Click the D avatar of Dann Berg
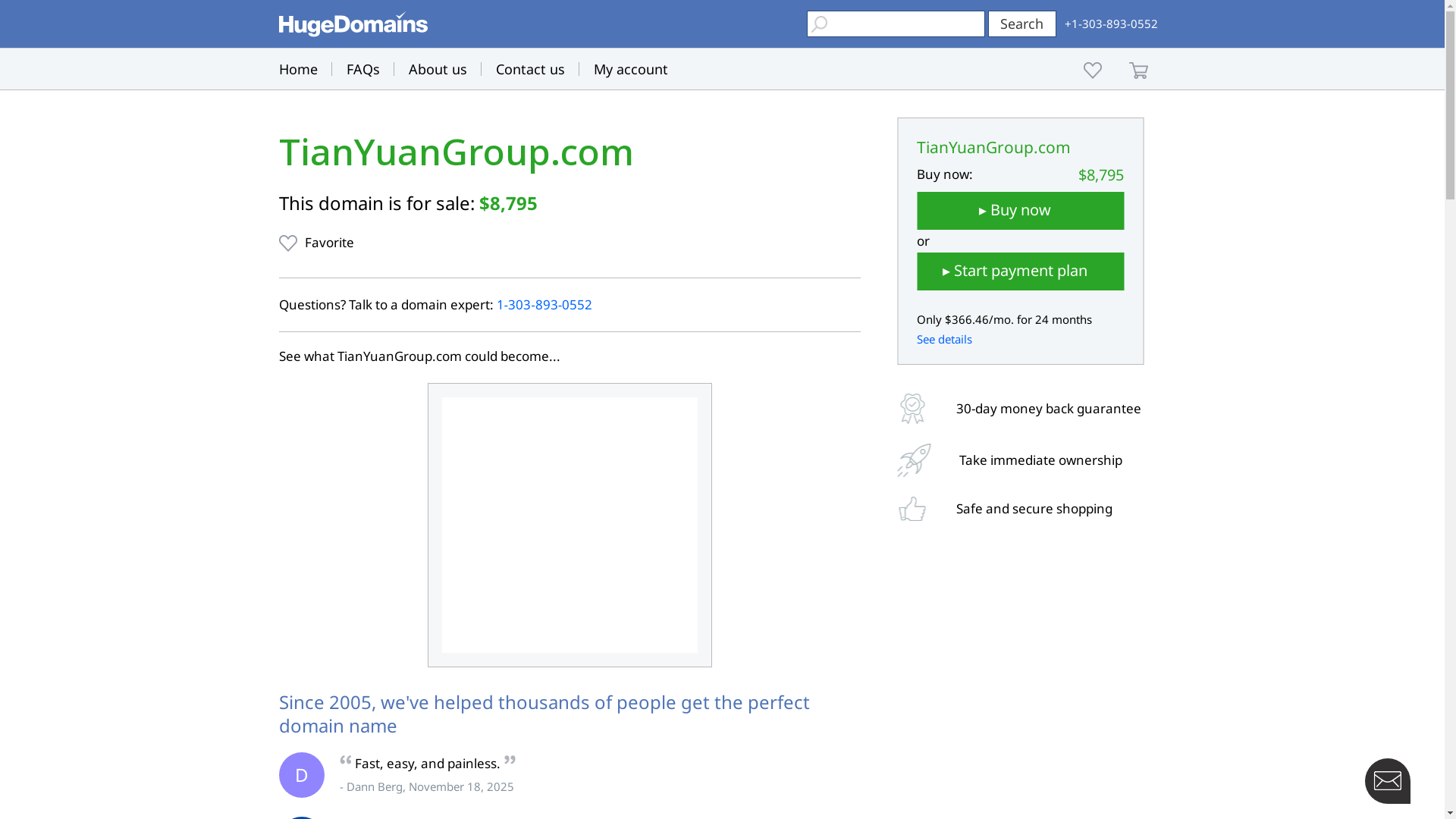Viewport: 1456px width, 819px height. click(x=301, y=775)
